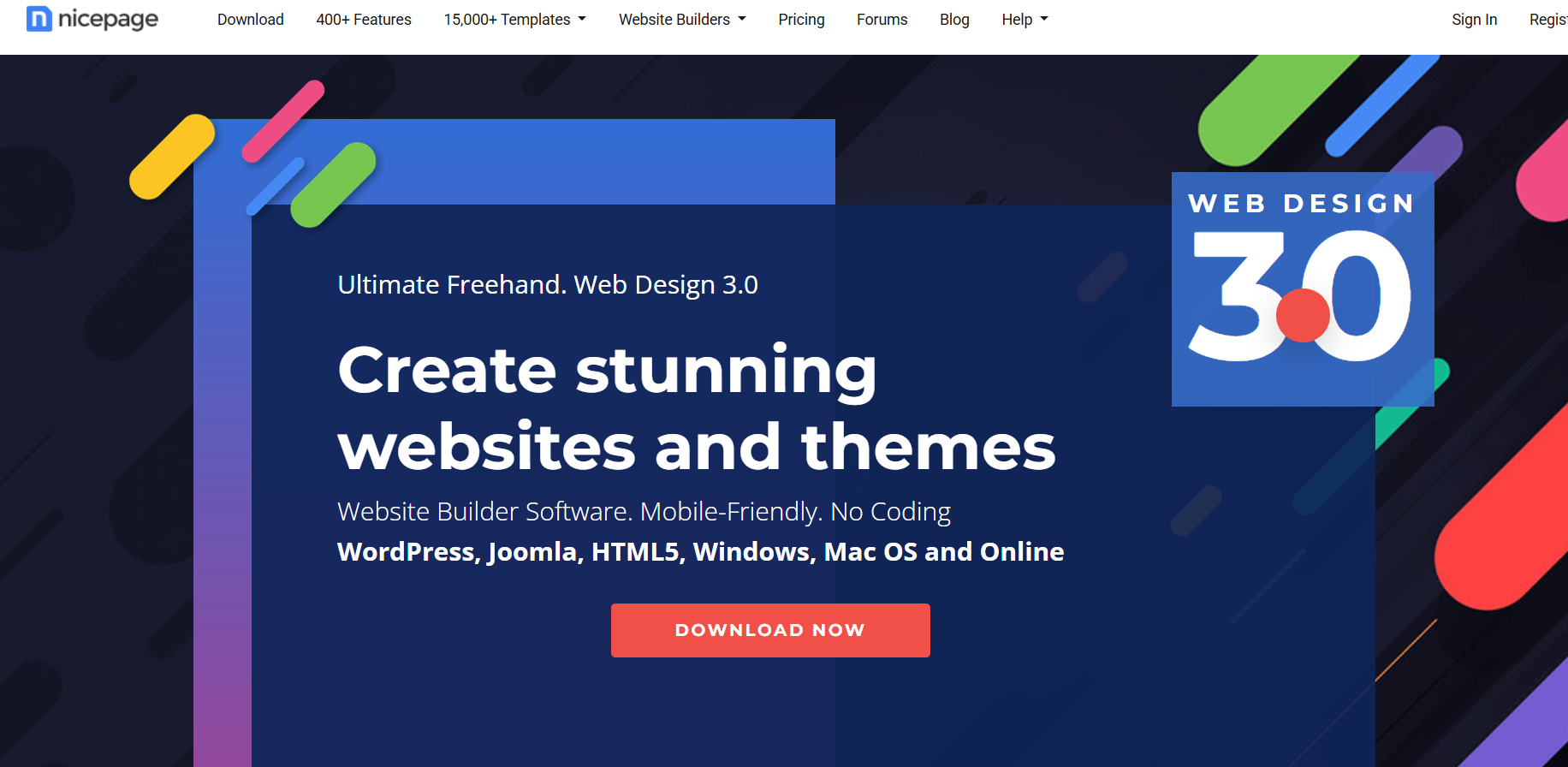Expand the 15,000+ Templates dropdown
Image resolution: width=1568 pixels, height=767 pixels.
(x=514, y=20)
